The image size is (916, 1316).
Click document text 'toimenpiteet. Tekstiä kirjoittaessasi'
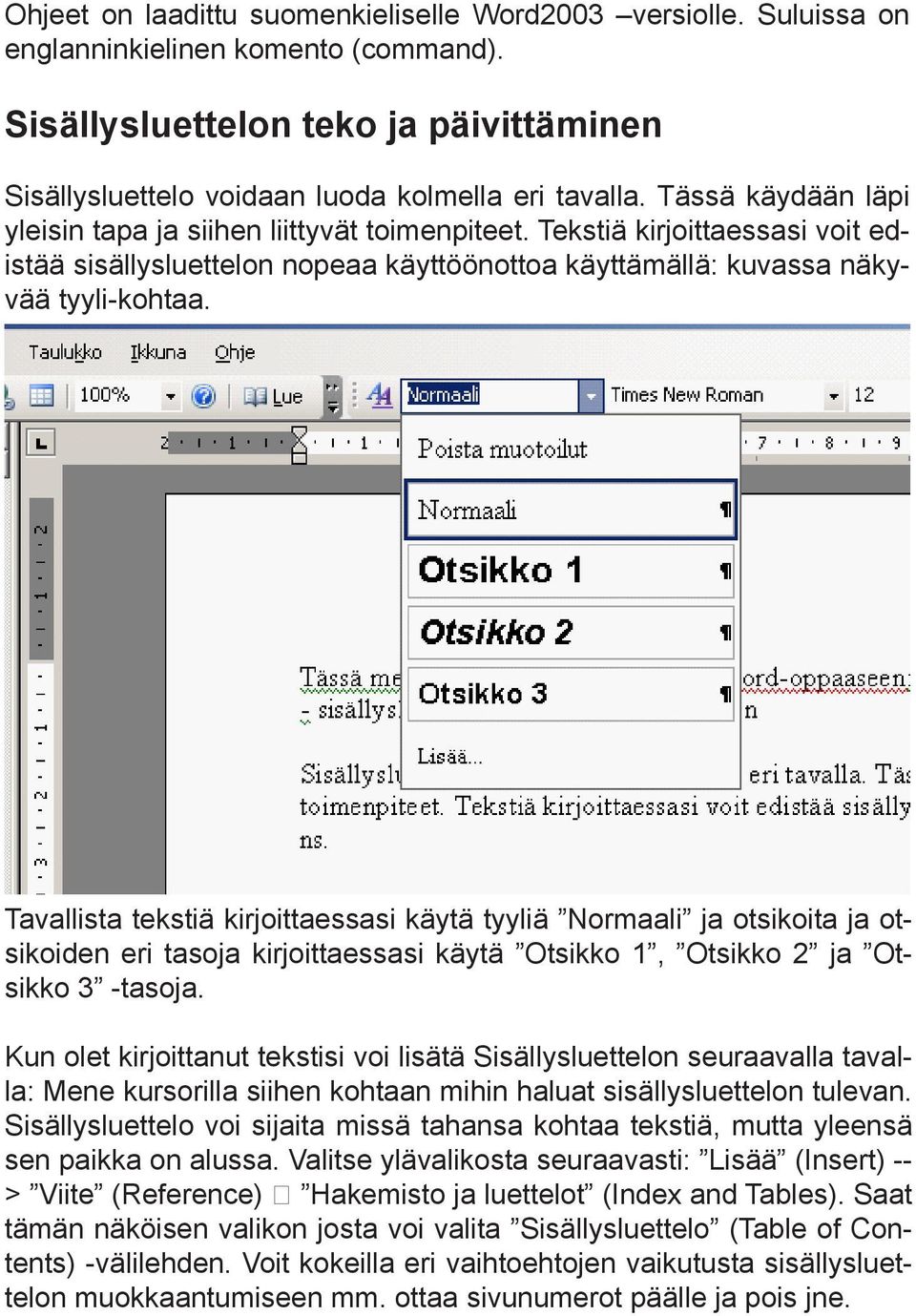[x=499, y=806]
